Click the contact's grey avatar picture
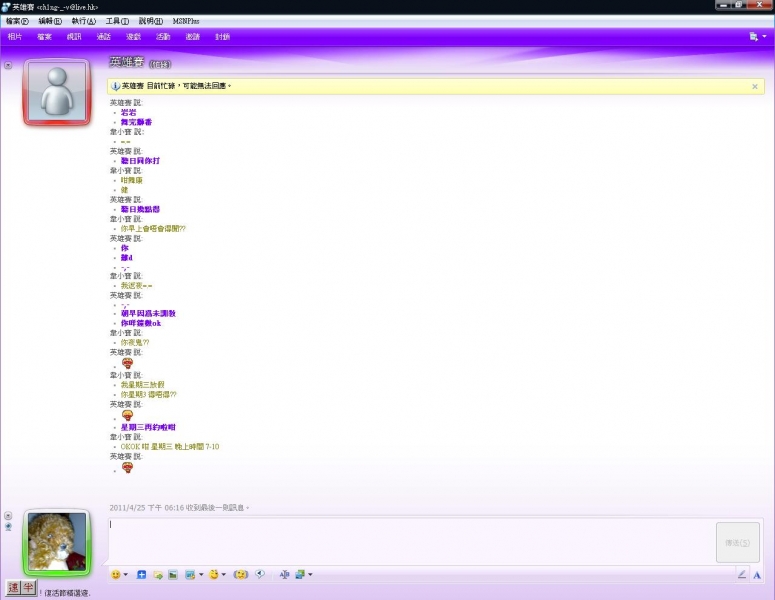Viewport: 775px width, 600px height. pyautogui.click(x=57, y=92)
